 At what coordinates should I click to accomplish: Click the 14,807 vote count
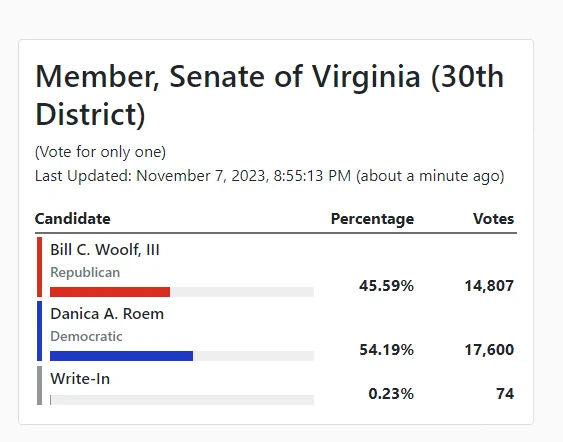click(489, 286)
